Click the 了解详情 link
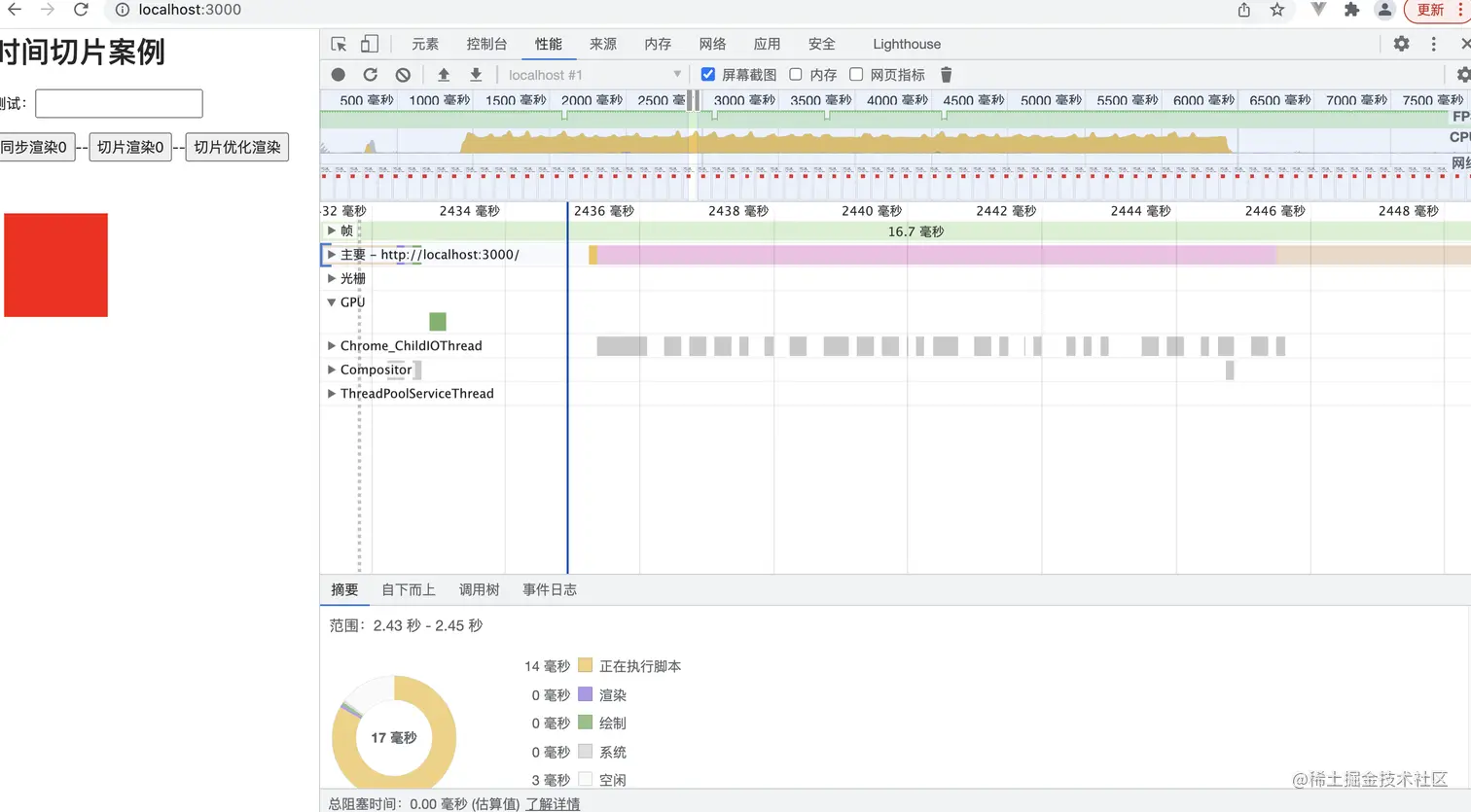The height and width of the screenshot is (812, 1471). click(553, 804)
